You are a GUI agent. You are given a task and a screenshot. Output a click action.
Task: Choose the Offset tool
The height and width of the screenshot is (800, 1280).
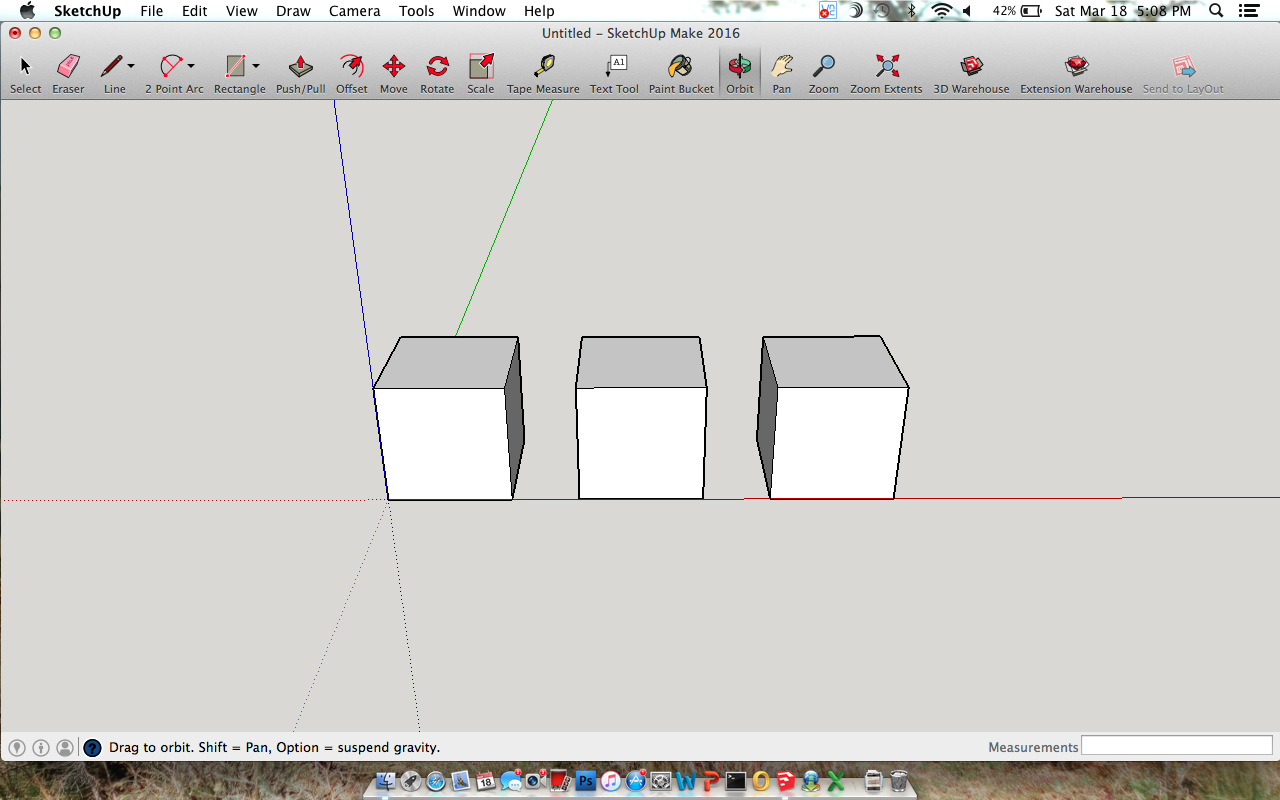pyautogui.click(x=351, y=73)
